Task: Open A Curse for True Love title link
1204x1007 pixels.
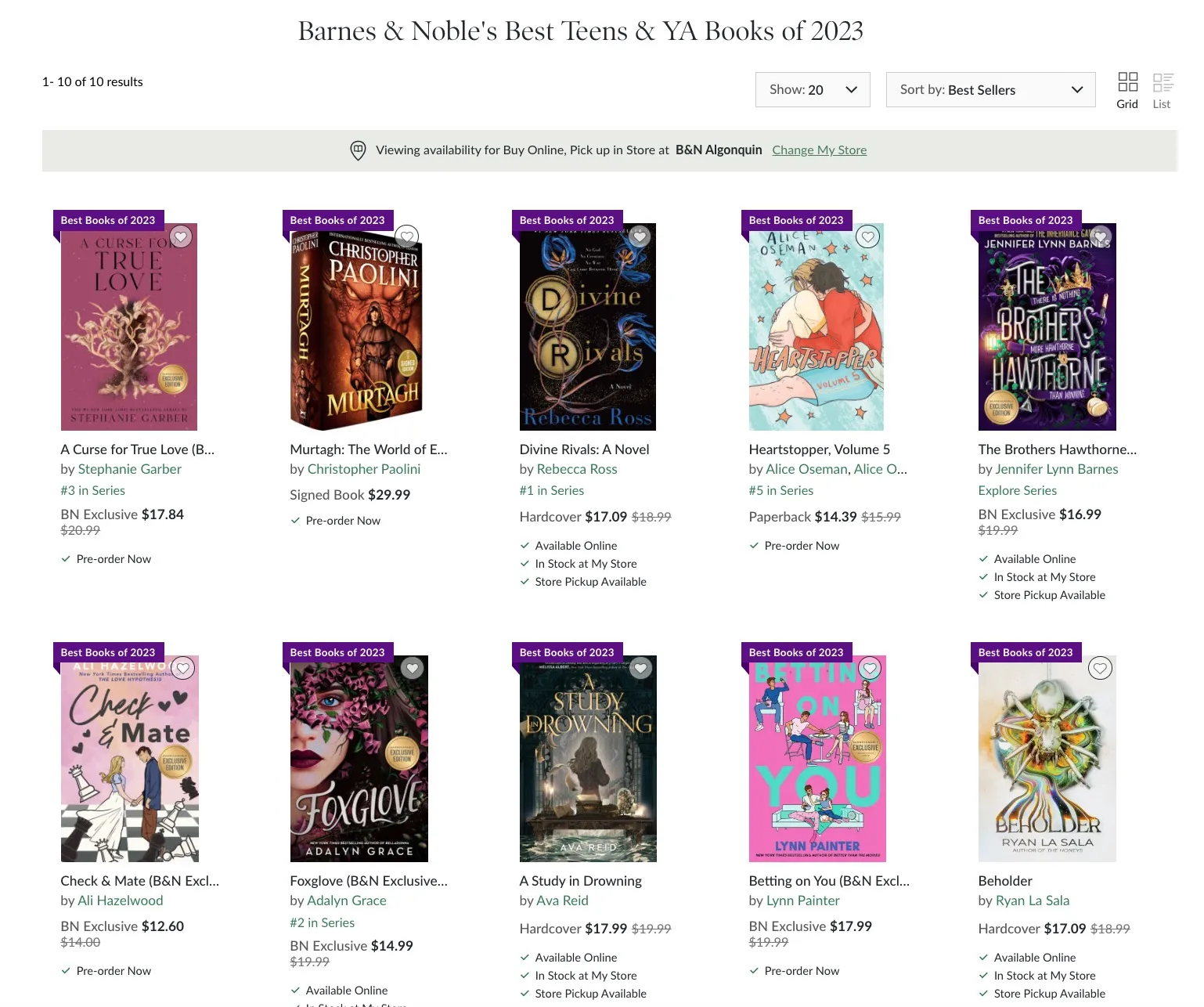Action: (x=138, y=449)
